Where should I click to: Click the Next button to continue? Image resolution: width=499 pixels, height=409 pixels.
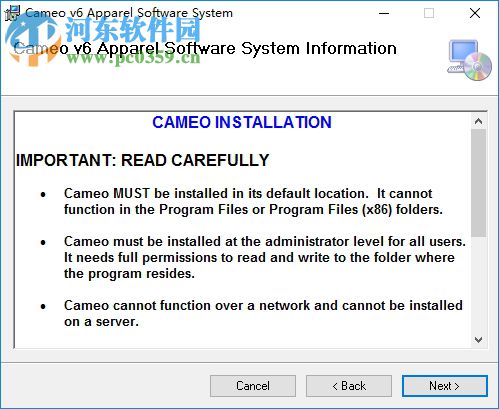click(x=445, y=386)
